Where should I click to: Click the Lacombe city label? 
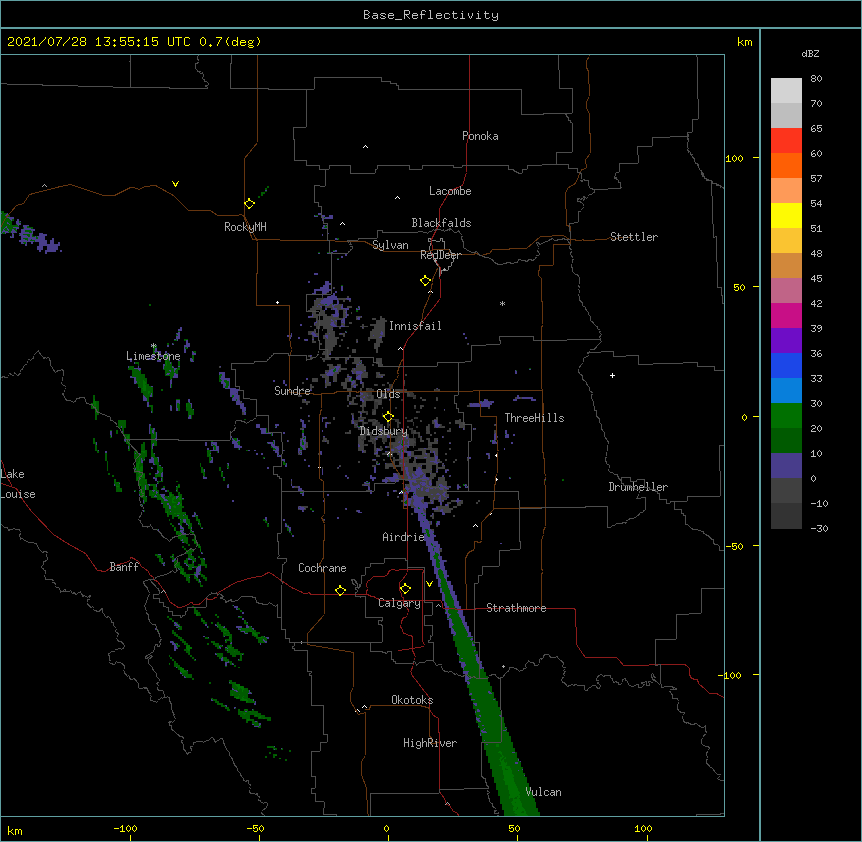(x=450, y=191)
